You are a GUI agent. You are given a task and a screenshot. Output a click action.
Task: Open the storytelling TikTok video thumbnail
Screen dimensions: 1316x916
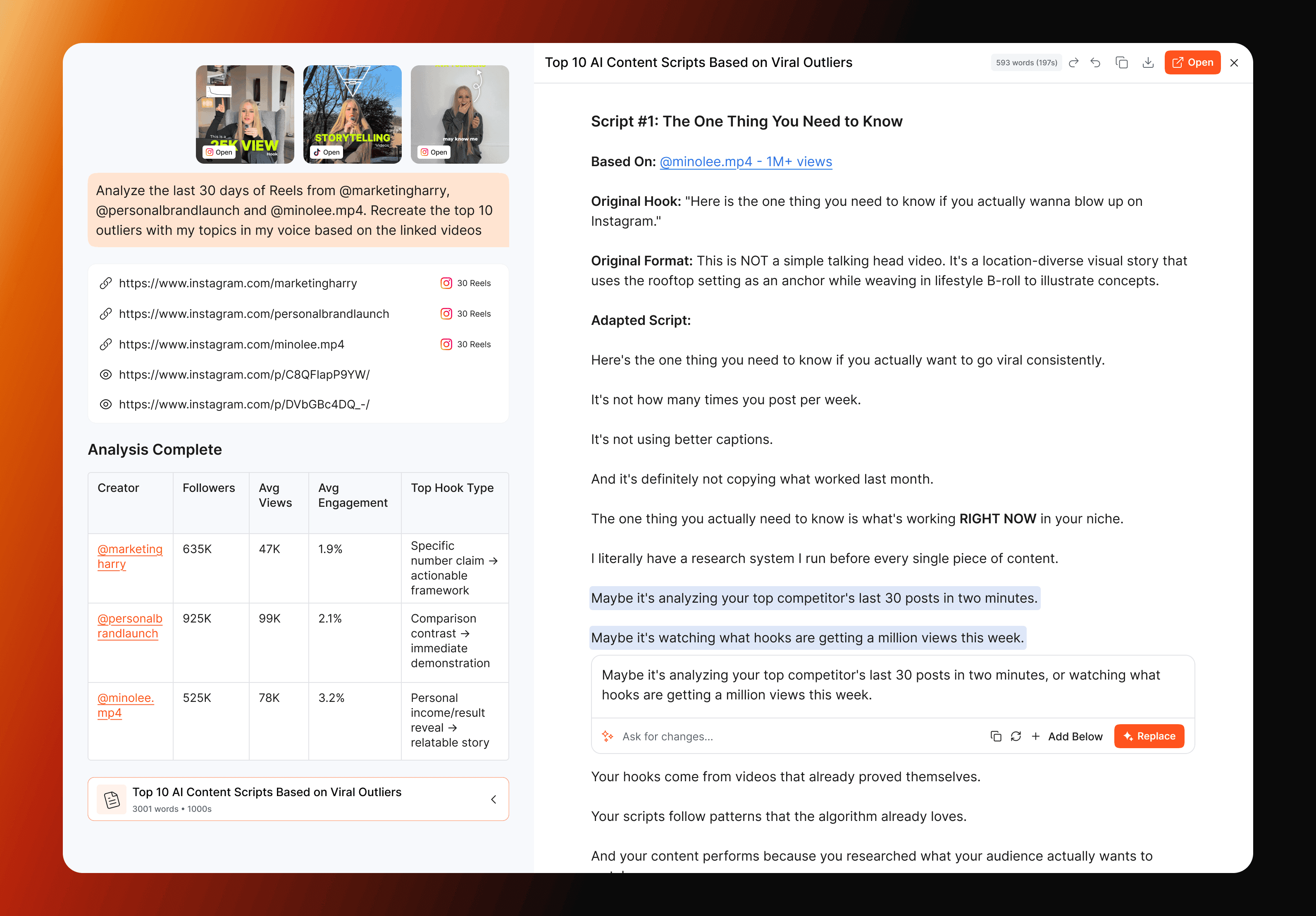pos(327,153)
